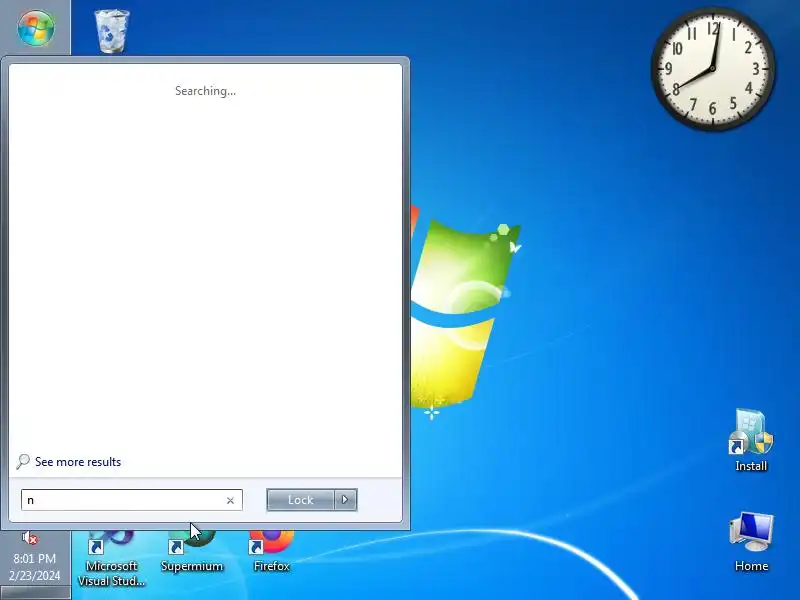The height and width of the screenshot is (600, 800).
Task: Click the magnifier icon beside See more results
Action: (22, 462)
